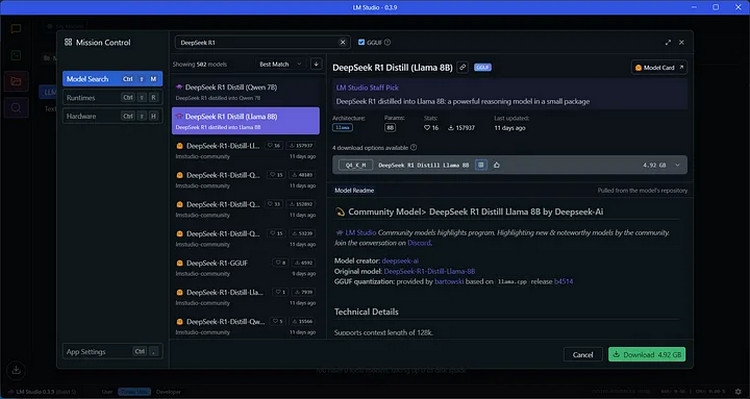Select DeepSeek R1 Distill (Qwen 7B) result
750x399 pixels.
(245, 92)
